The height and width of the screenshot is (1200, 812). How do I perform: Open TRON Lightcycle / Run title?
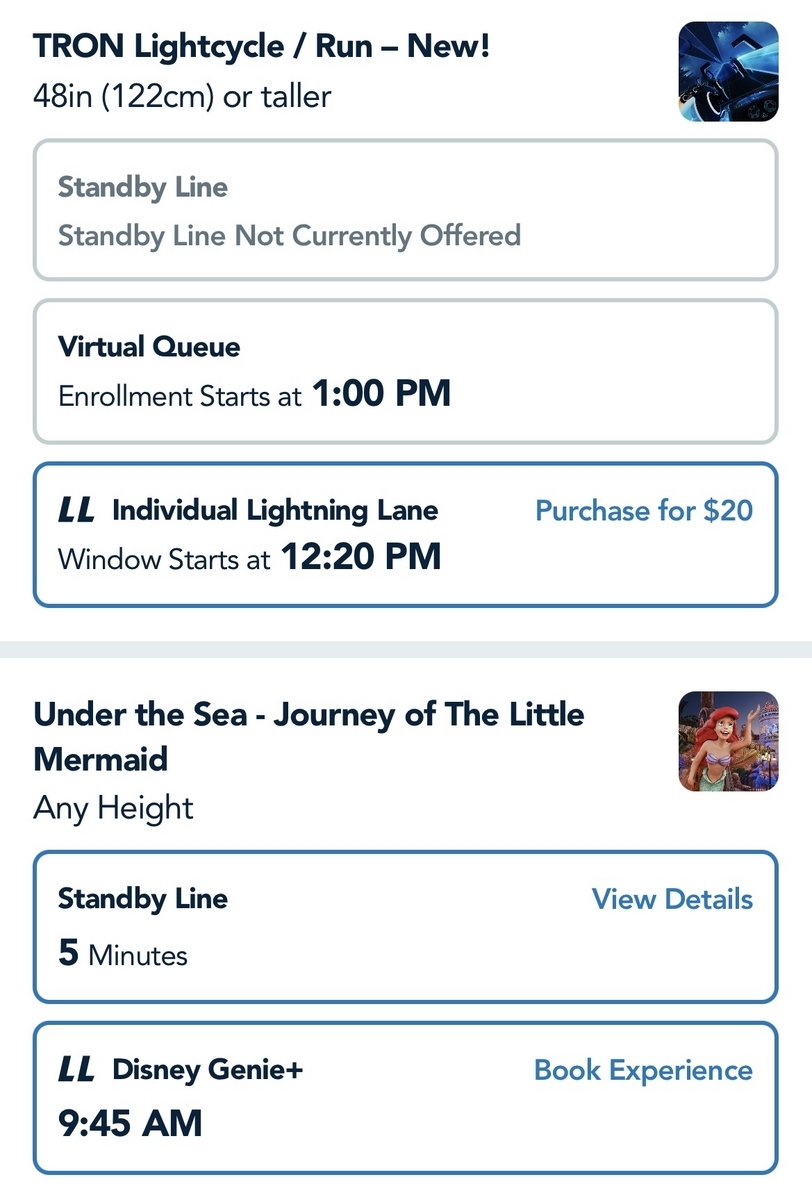pyautogui.click(x=262, y=45)
